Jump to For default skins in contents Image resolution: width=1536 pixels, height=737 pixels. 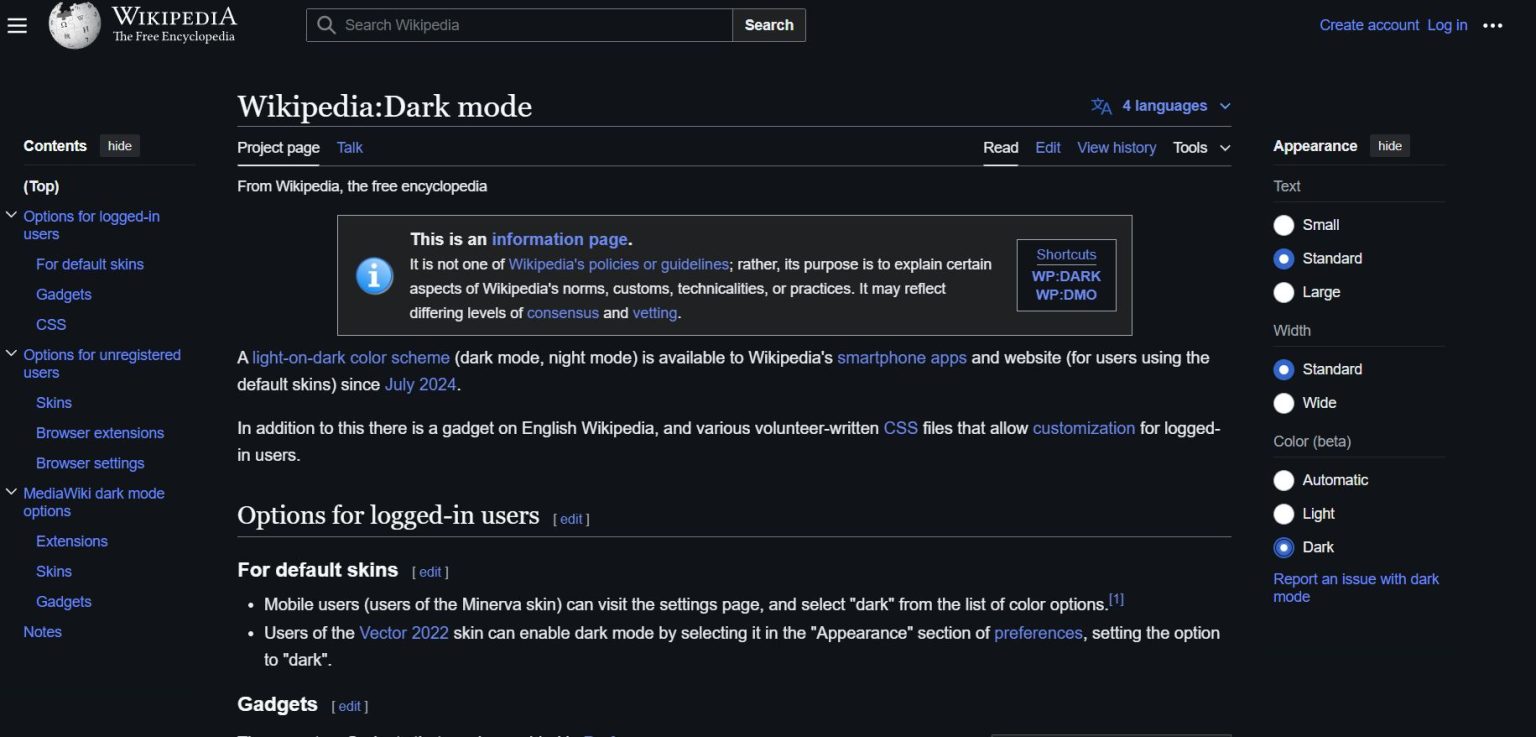point(90,264)
